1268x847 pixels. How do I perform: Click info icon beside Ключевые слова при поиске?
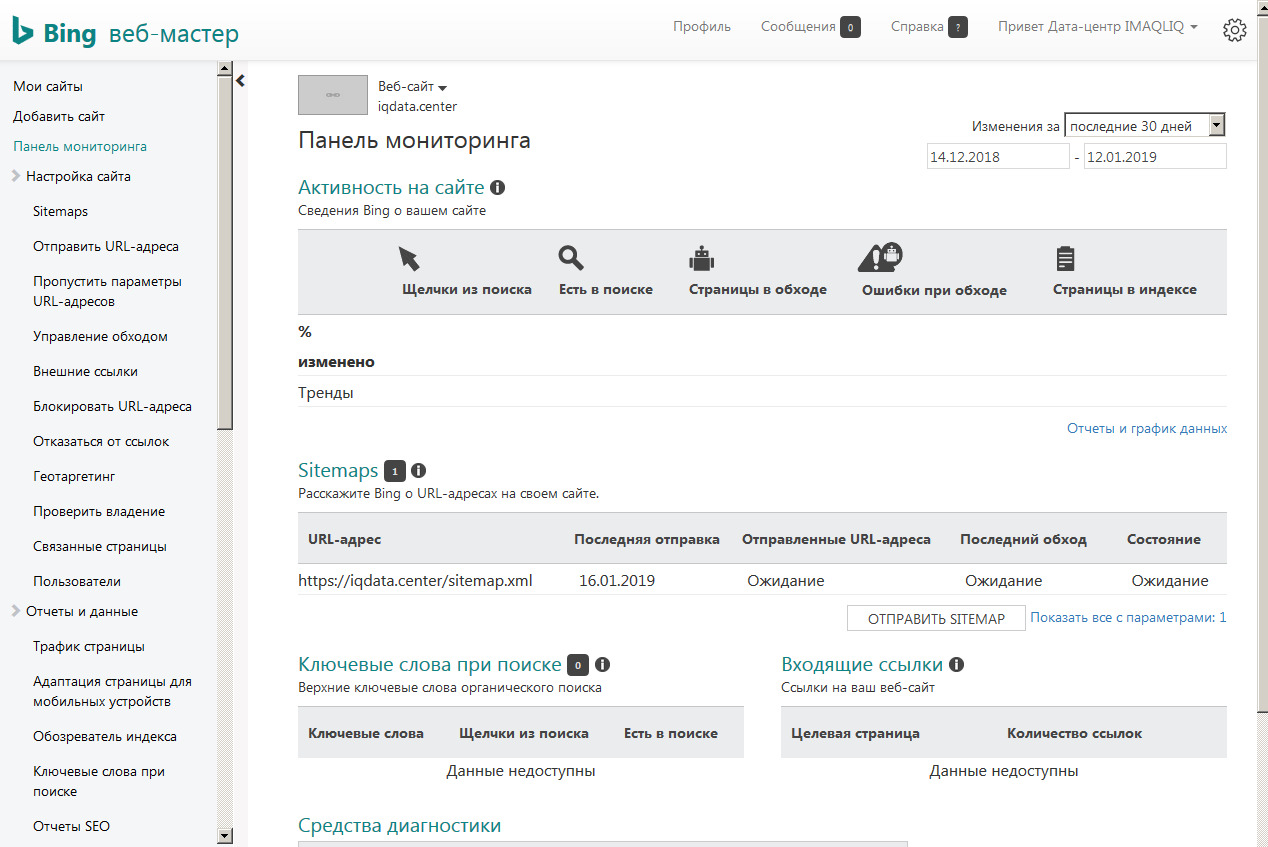pos(602,664)
